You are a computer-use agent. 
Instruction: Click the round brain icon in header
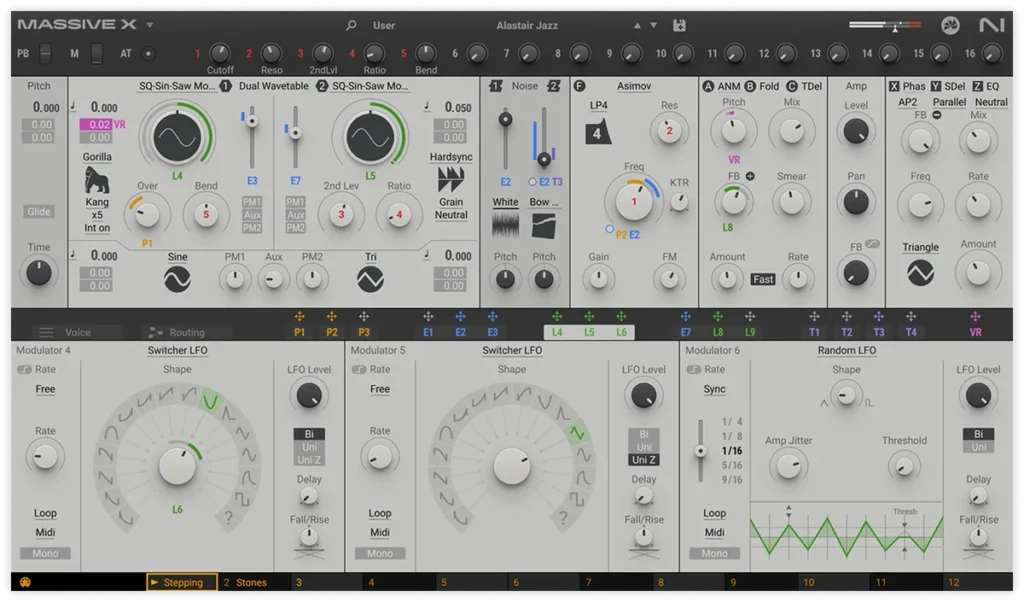(x=950, y=25)
